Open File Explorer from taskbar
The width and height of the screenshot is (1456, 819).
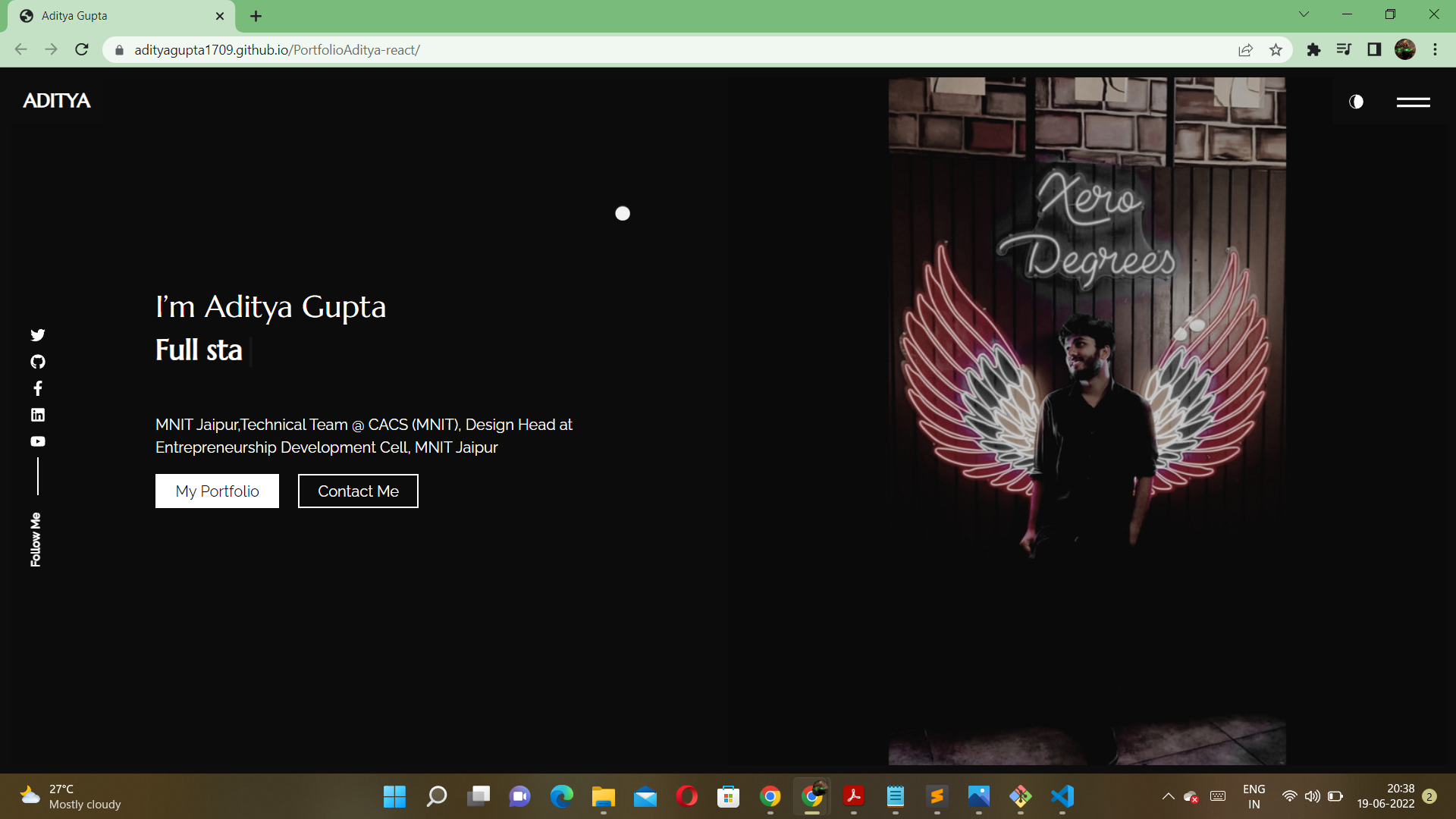point(604,796)
